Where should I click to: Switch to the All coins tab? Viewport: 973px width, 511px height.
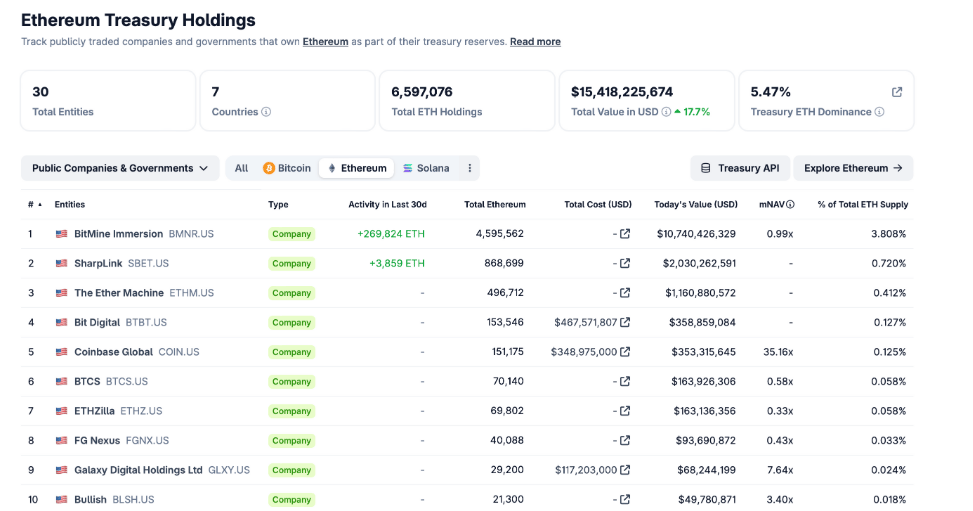click(241, 168)
